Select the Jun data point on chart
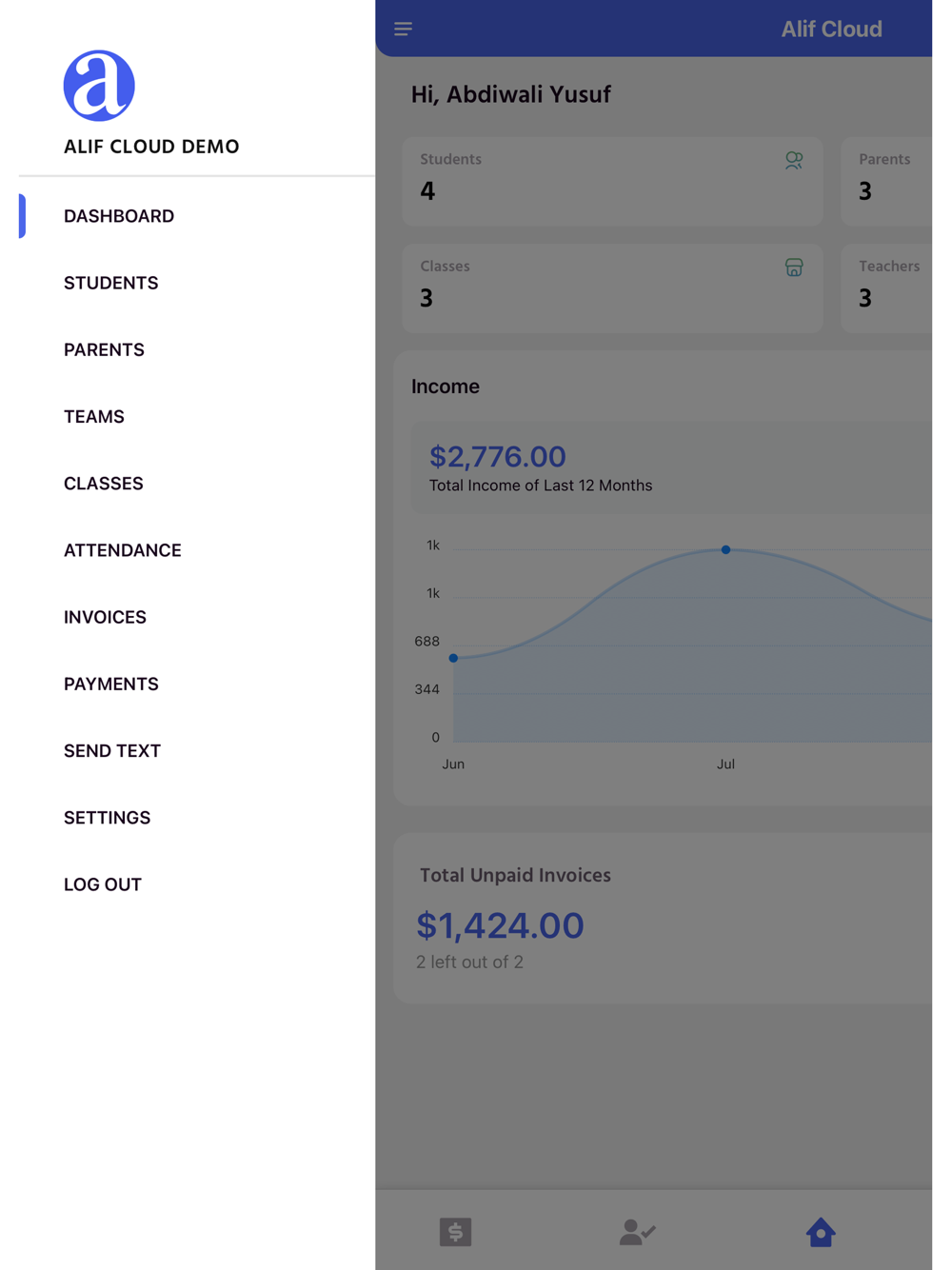The image size is (952, 1270). (453, 658)
